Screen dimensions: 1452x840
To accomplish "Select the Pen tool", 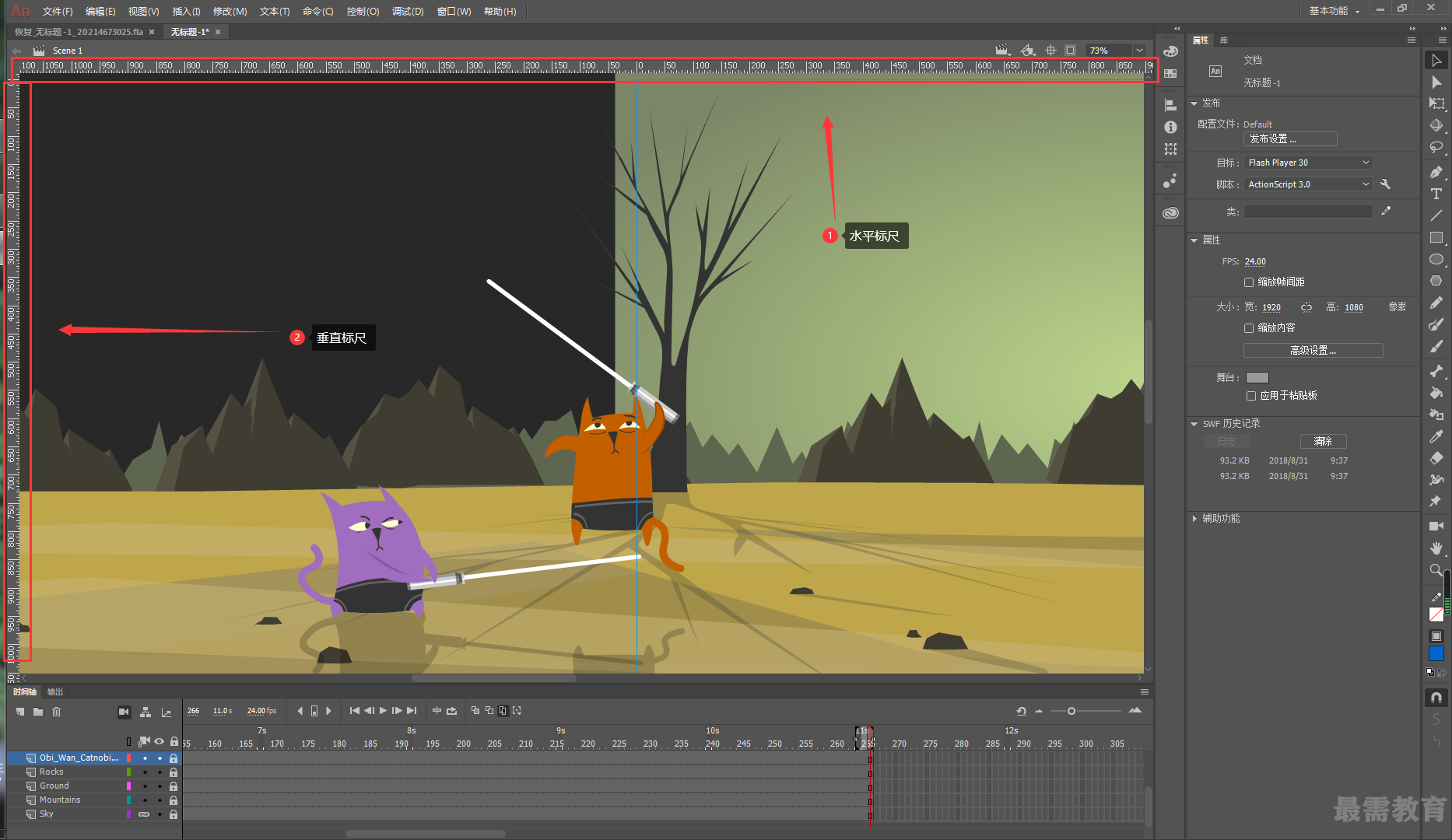I will click(1436, 172).
